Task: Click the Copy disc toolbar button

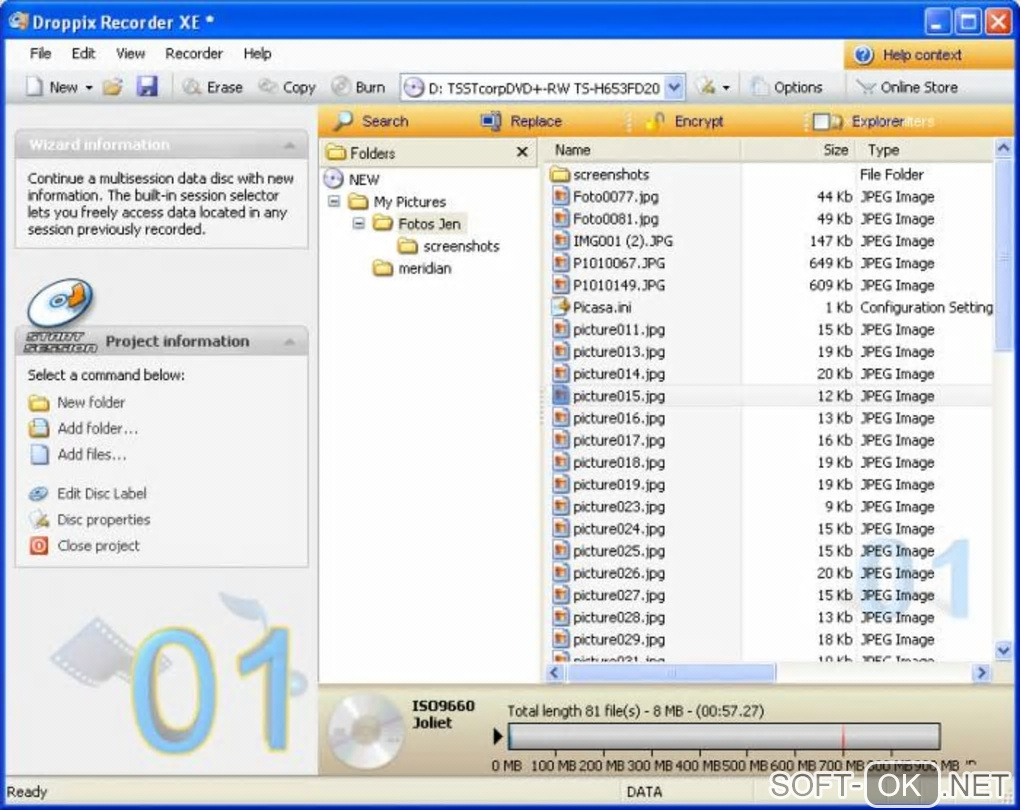Action: [x=287, y=87]
